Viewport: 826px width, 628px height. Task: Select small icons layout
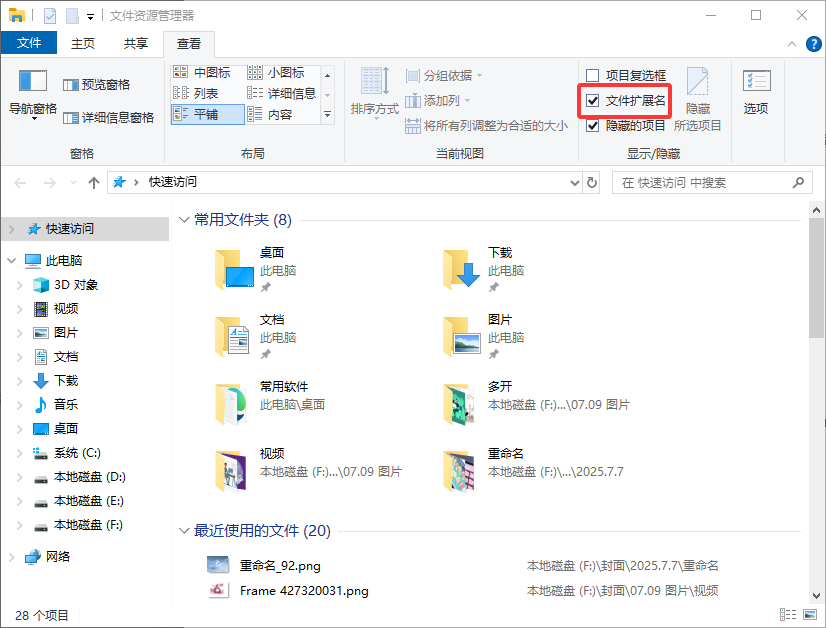(276, 72)
